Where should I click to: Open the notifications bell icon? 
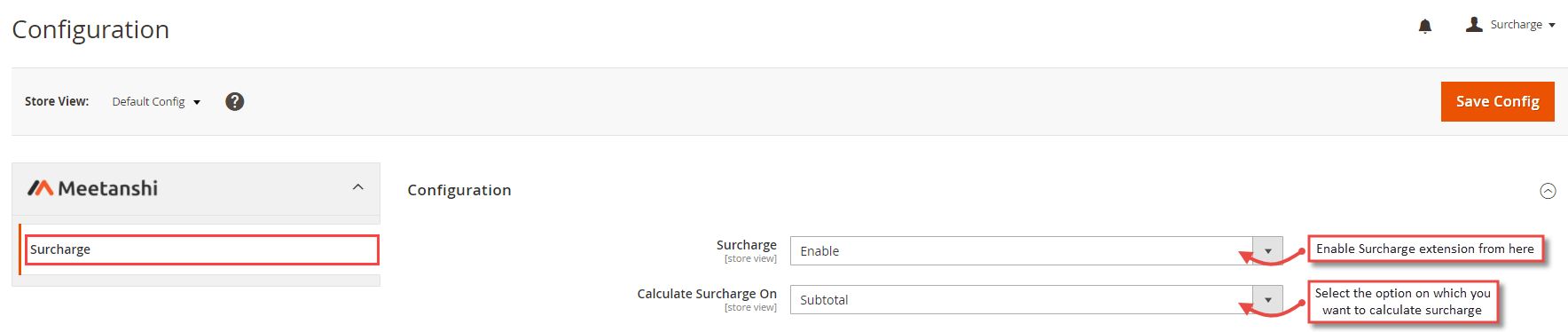1425,26
